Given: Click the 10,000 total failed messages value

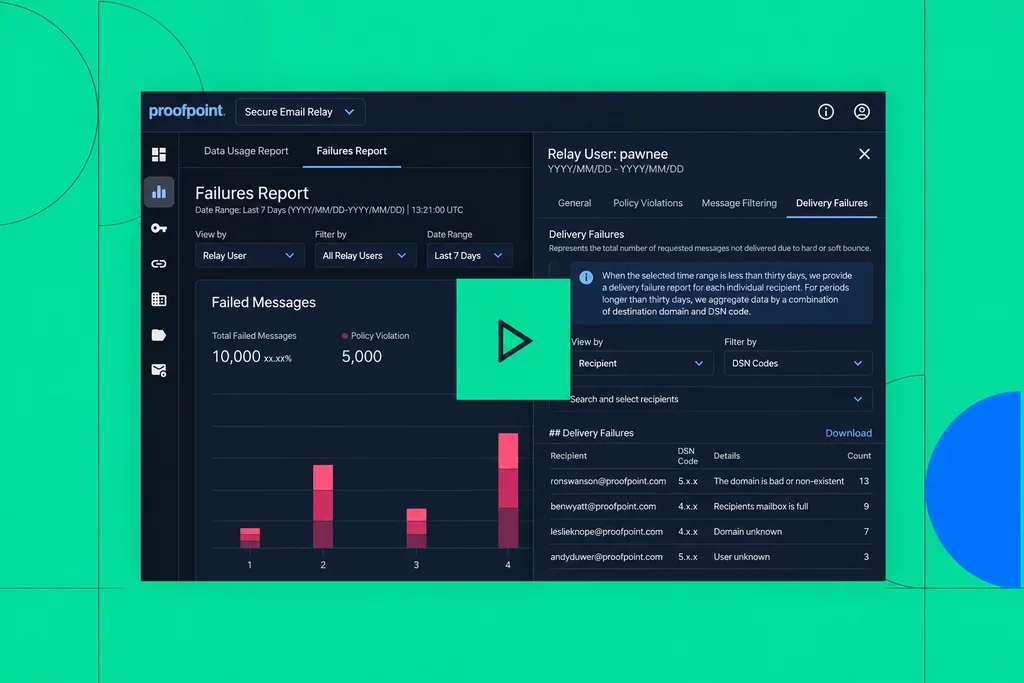Looking at the screenshot, I should point(236,357).
